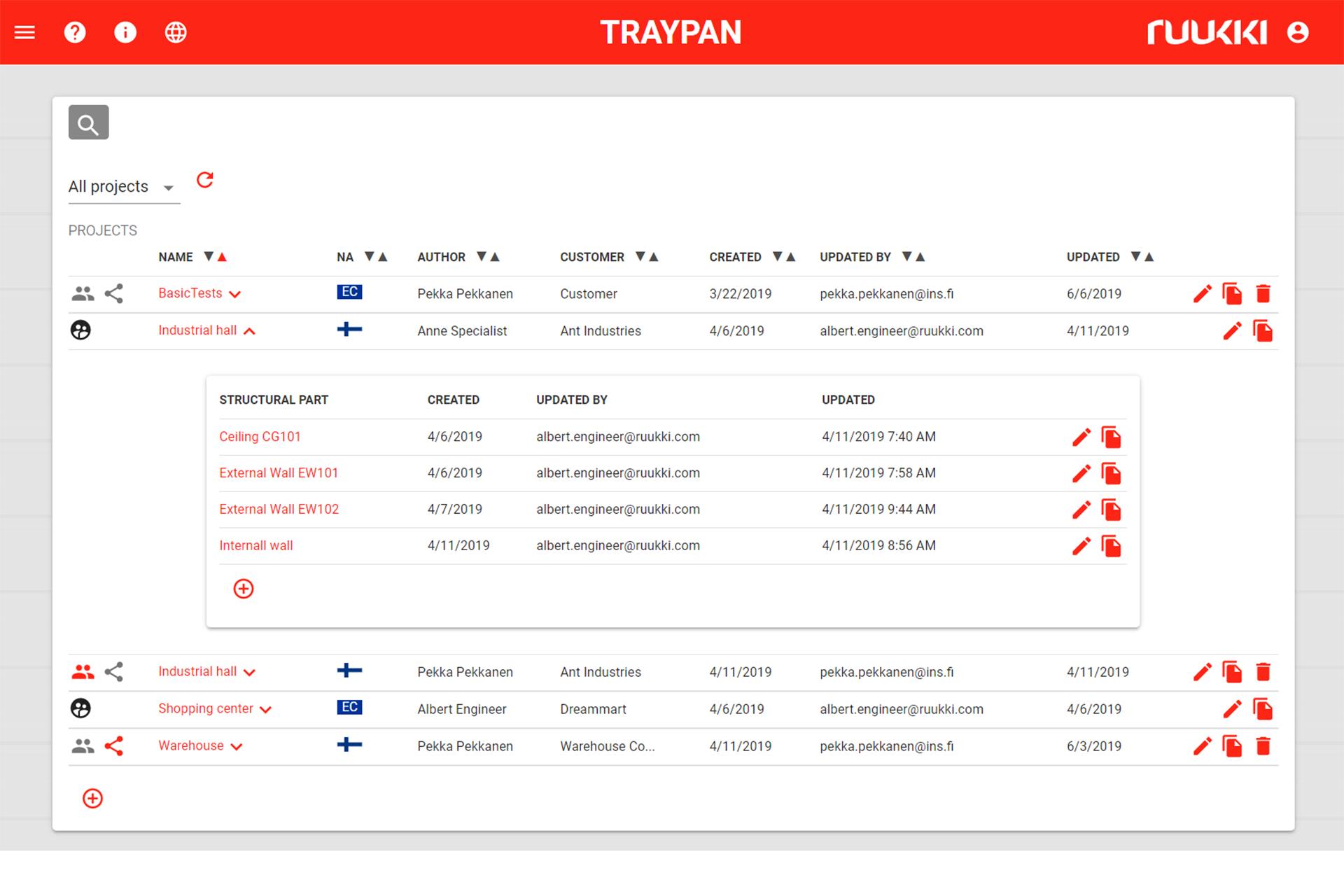
Task: Click the red group icon for Pekka's Industrial hall
Action: click(83, 672)
